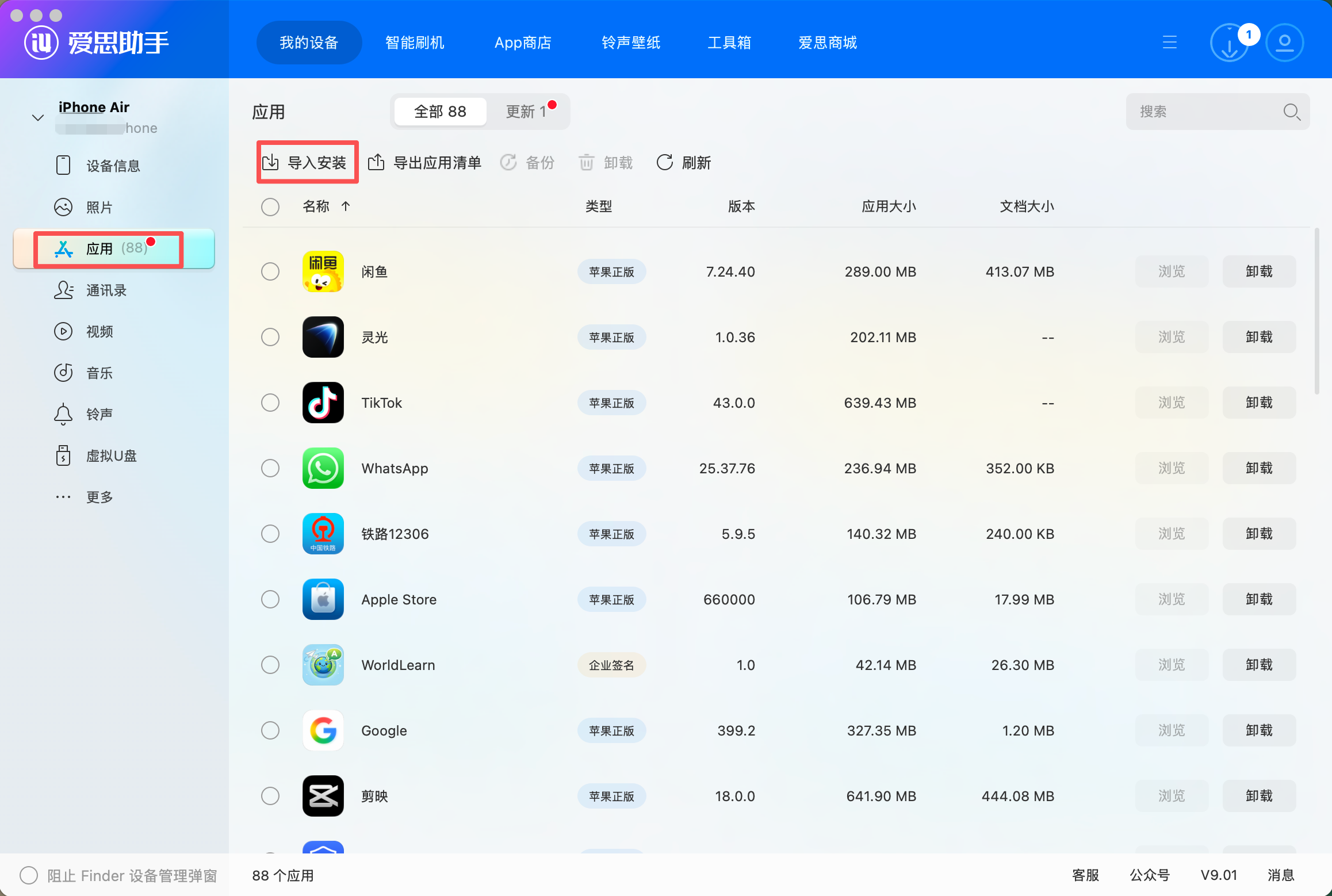This screenshot has height=896, width=1332.
Task: Toggle name column sort arrow
Action: [x=346, y=206]
